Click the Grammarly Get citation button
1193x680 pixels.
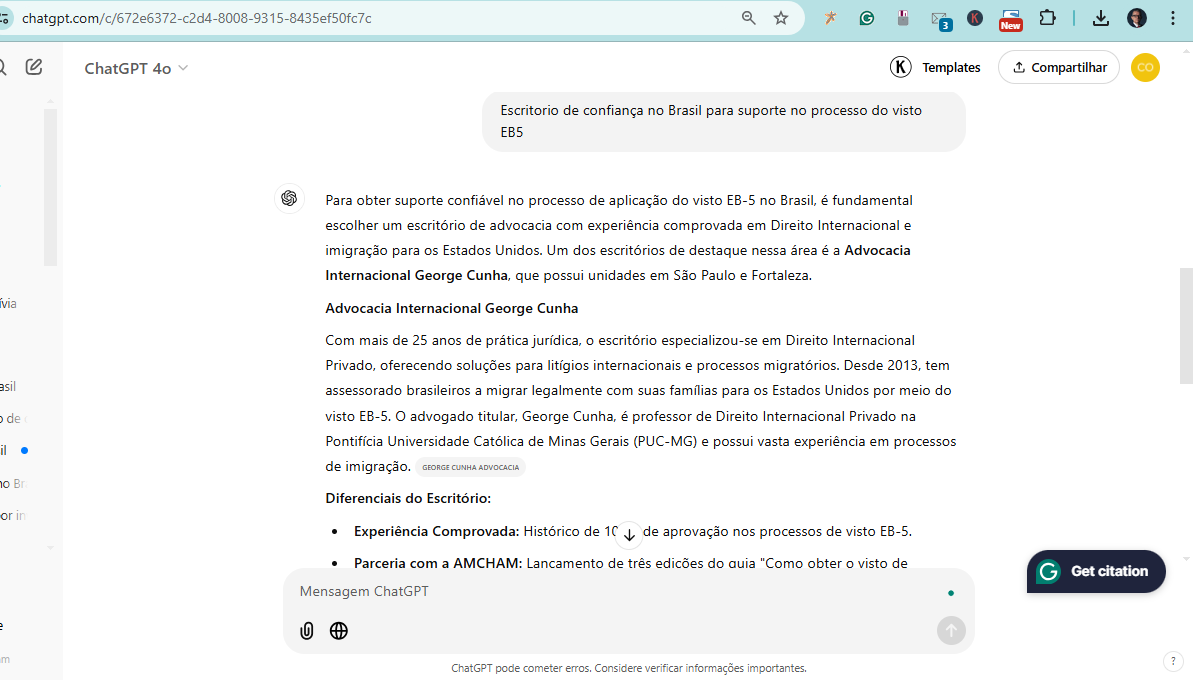1096,571
